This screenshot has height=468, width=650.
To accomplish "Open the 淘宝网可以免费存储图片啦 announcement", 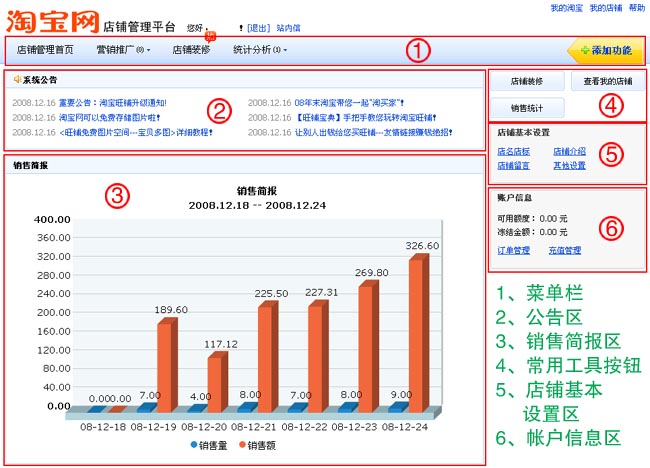I will [109, 118].
